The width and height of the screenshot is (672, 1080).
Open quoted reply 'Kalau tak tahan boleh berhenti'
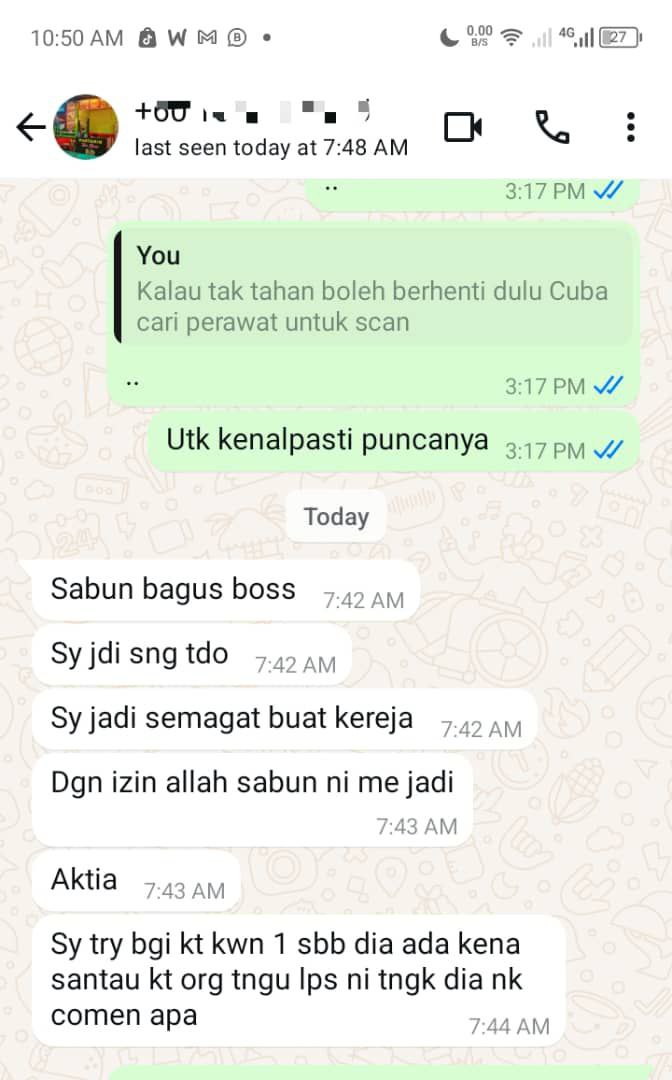(x=373, y=287)
